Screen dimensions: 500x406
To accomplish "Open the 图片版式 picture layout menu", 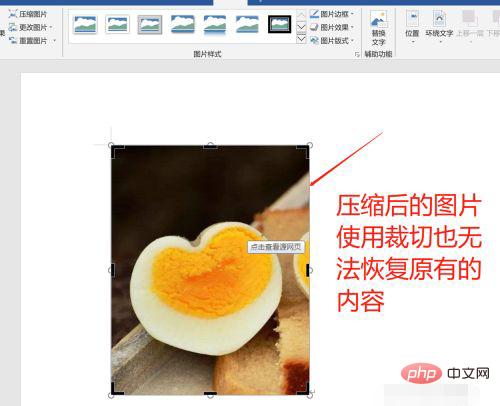I will click(332, 41).
